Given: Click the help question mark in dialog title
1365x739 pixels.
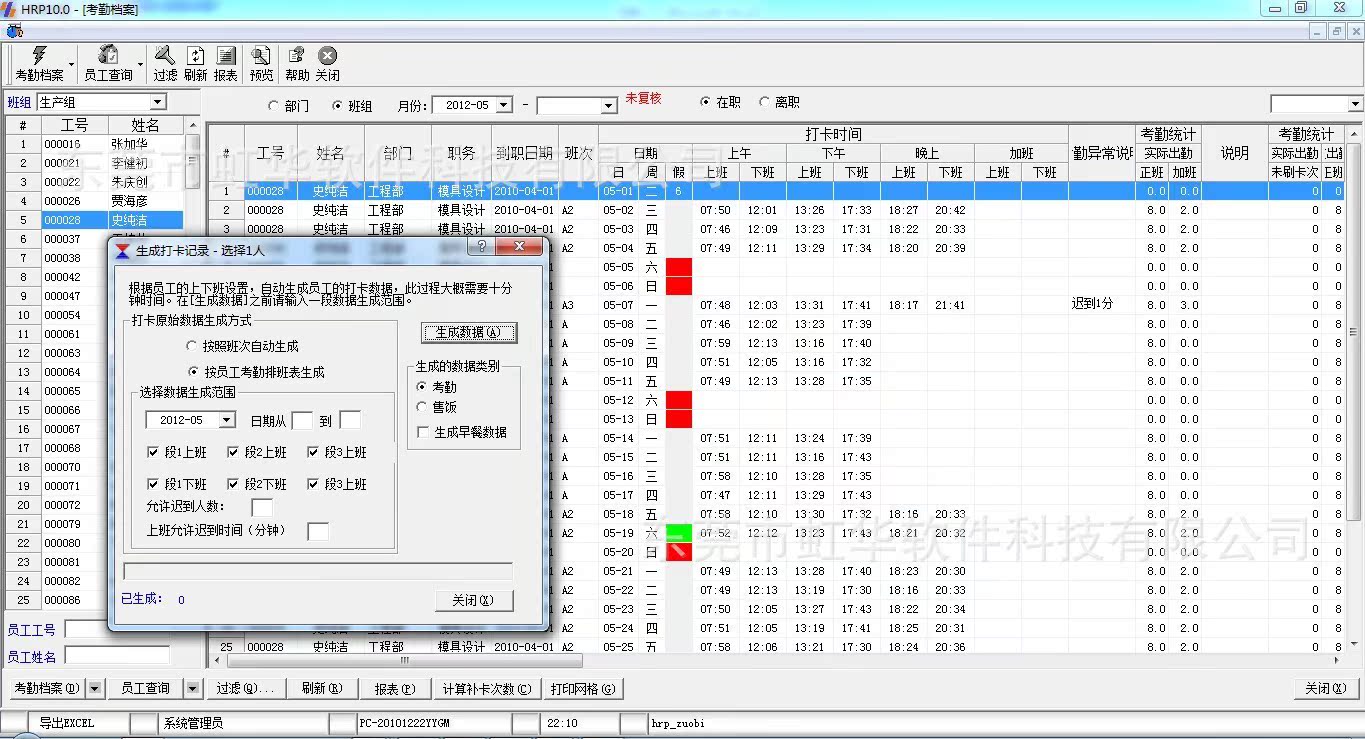Looking at the screenshot, I should (481, 247).
